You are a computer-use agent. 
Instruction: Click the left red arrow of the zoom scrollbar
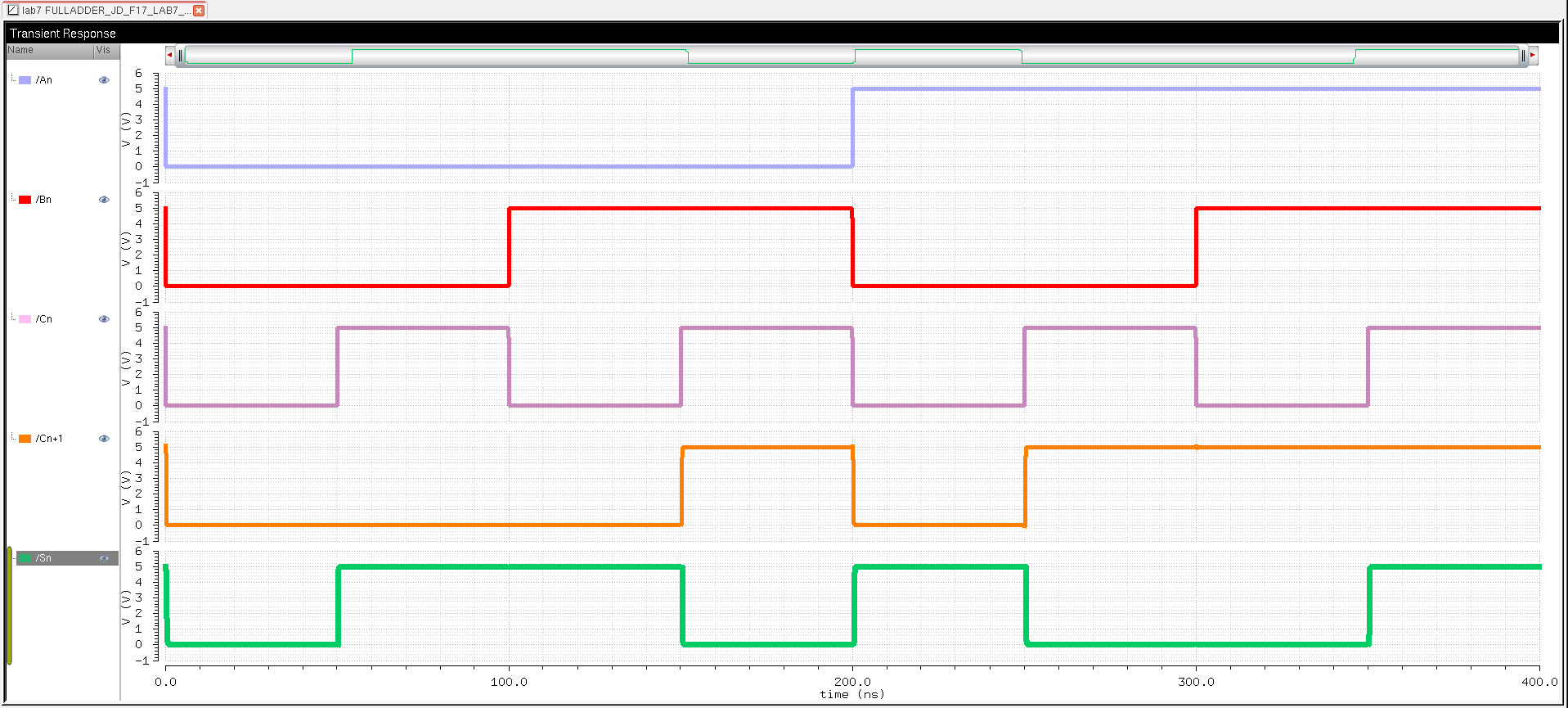coord(169,56)
